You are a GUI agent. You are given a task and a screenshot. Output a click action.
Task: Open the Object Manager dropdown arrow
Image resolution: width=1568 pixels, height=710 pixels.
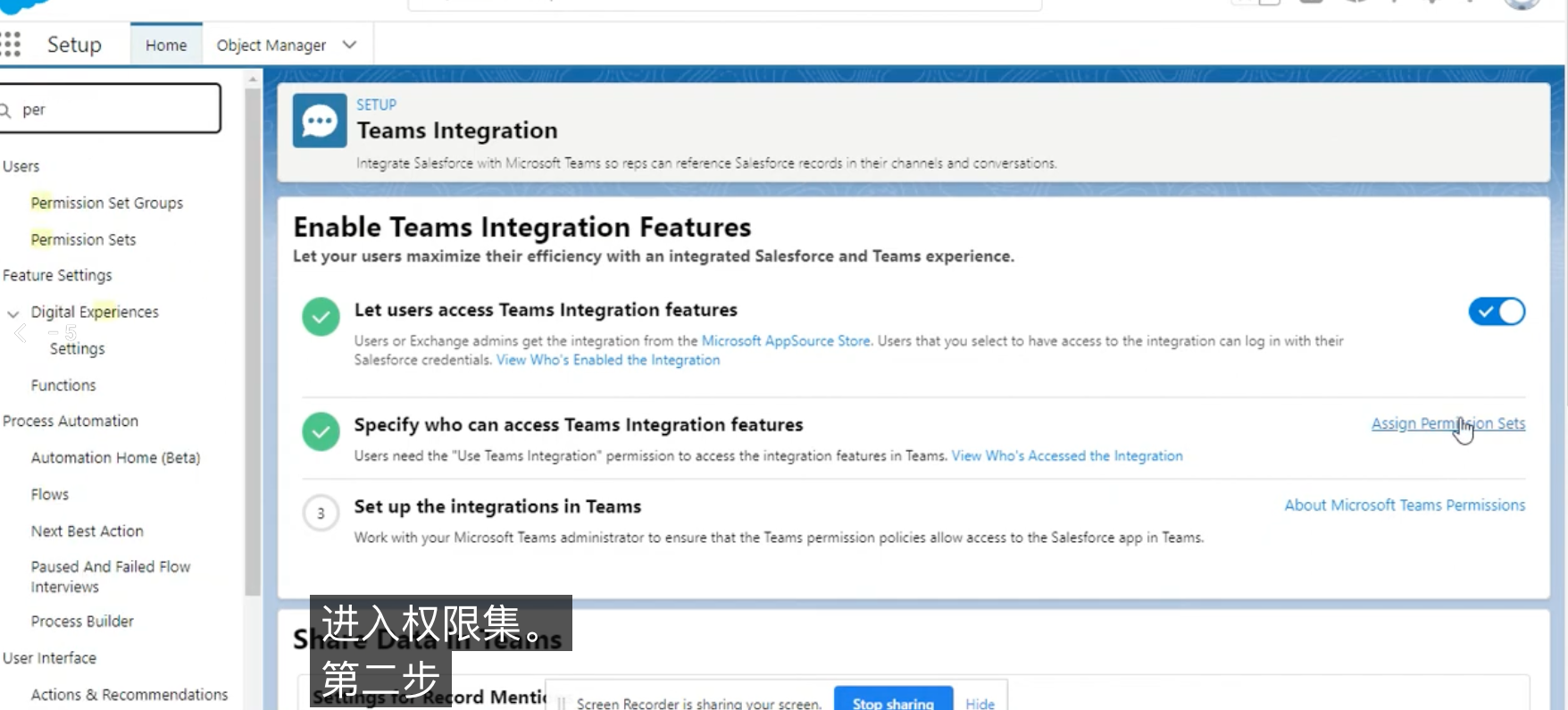(x=349, y=45)
